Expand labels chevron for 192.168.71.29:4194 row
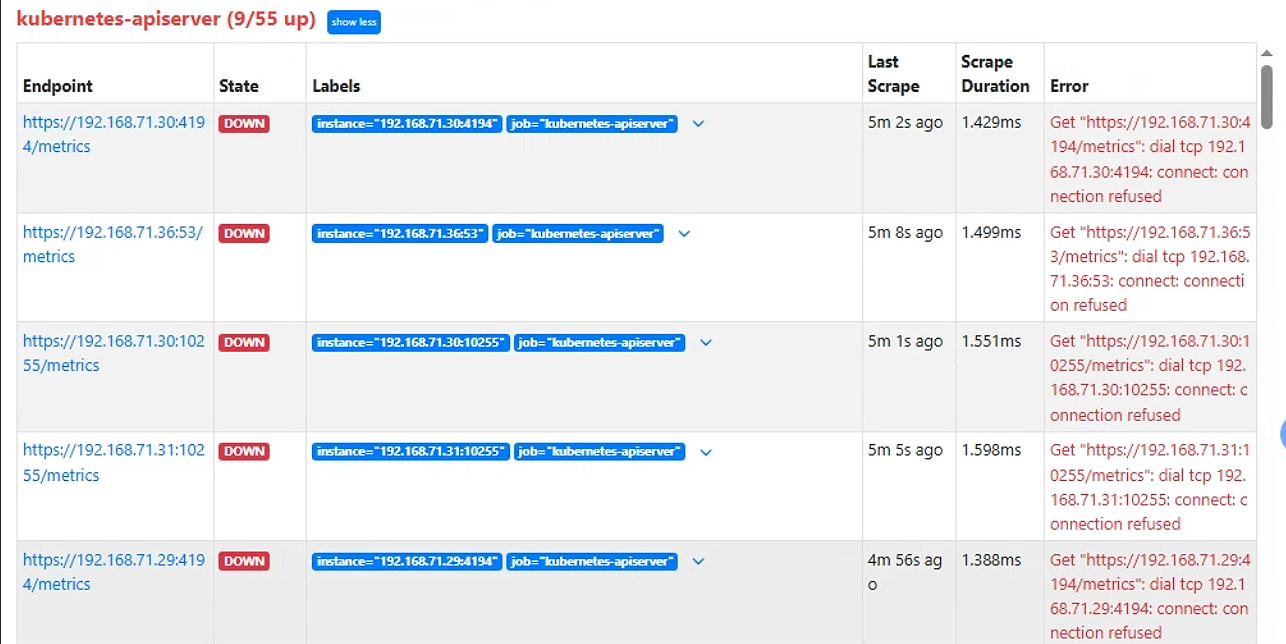Image resolution: width=1286 pixels, height=644 pixels. 699,561
